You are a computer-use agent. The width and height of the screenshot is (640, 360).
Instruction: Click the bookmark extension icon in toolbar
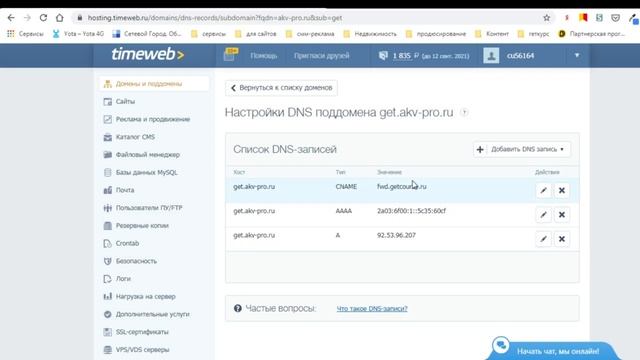click(x=583, y=18)
